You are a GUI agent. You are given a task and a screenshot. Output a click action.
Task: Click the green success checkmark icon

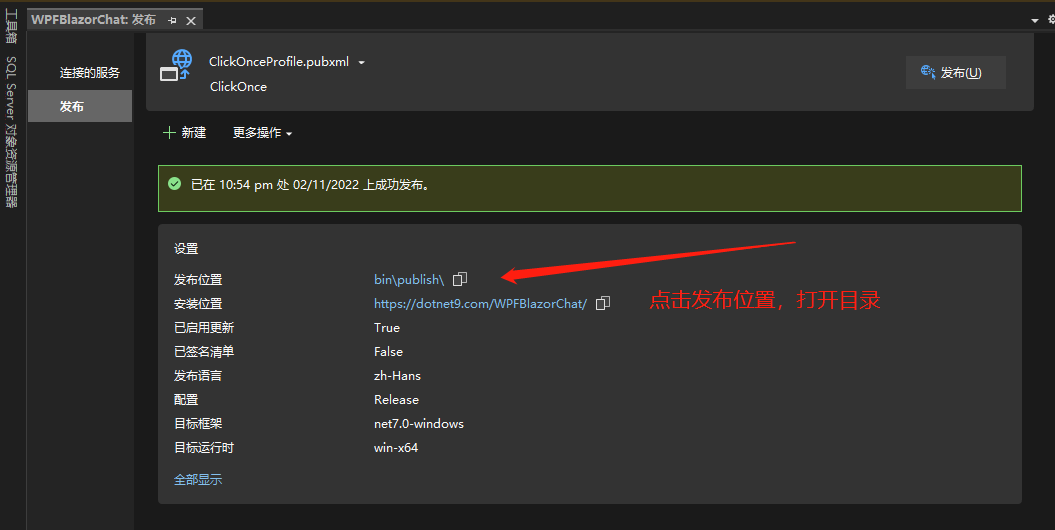[174, 184]
